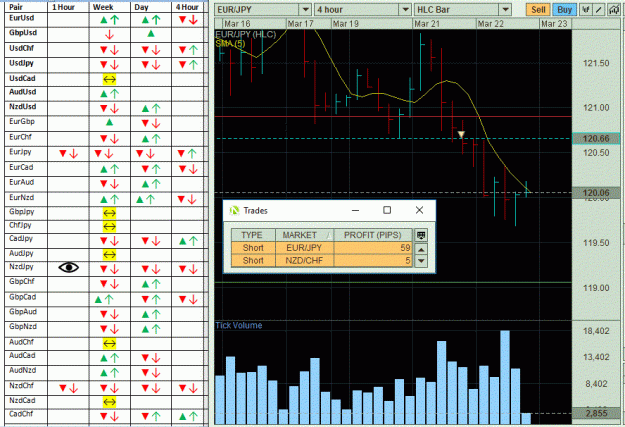Click the 2,855 tick volume label
Image resolution: width=625 pixels, height=427 pixels.
[x=596, y=413]
